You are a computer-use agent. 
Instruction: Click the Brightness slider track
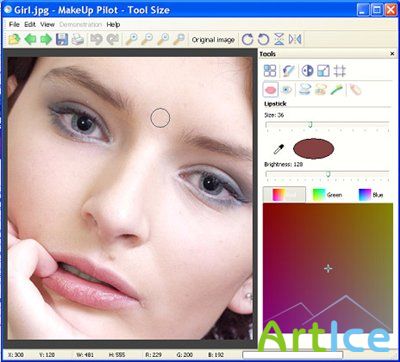click(327, 174)
